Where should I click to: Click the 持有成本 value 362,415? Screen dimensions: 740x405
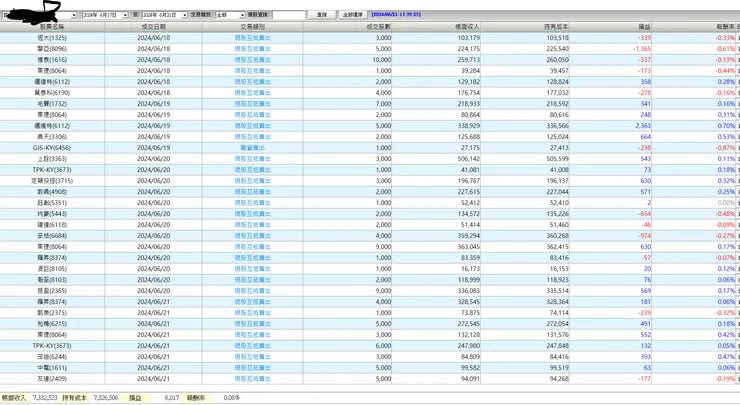coord(557,247)
